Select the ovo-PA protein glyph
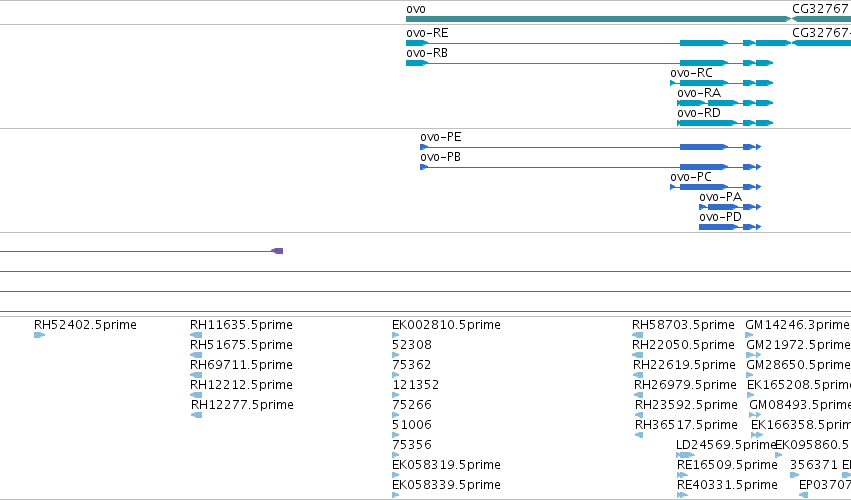The image size is (851, 500). point(730,207)
